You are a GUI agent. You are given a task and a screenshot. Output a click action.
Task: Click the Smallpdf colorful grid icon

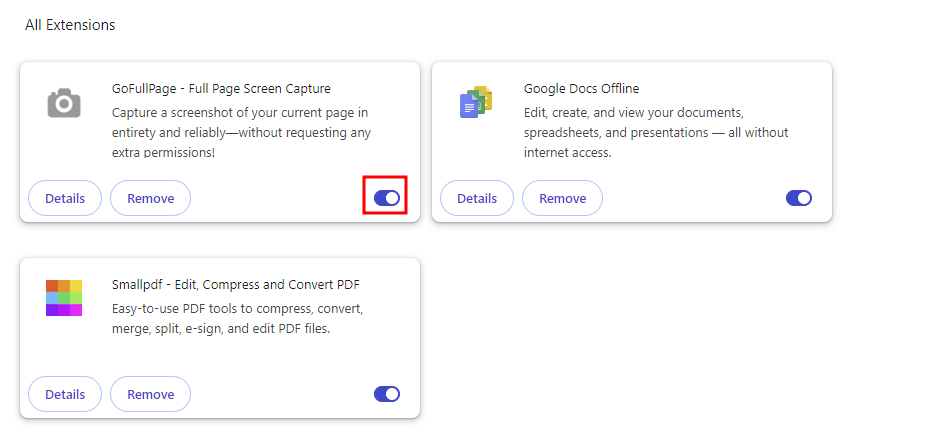click(64, 298)
